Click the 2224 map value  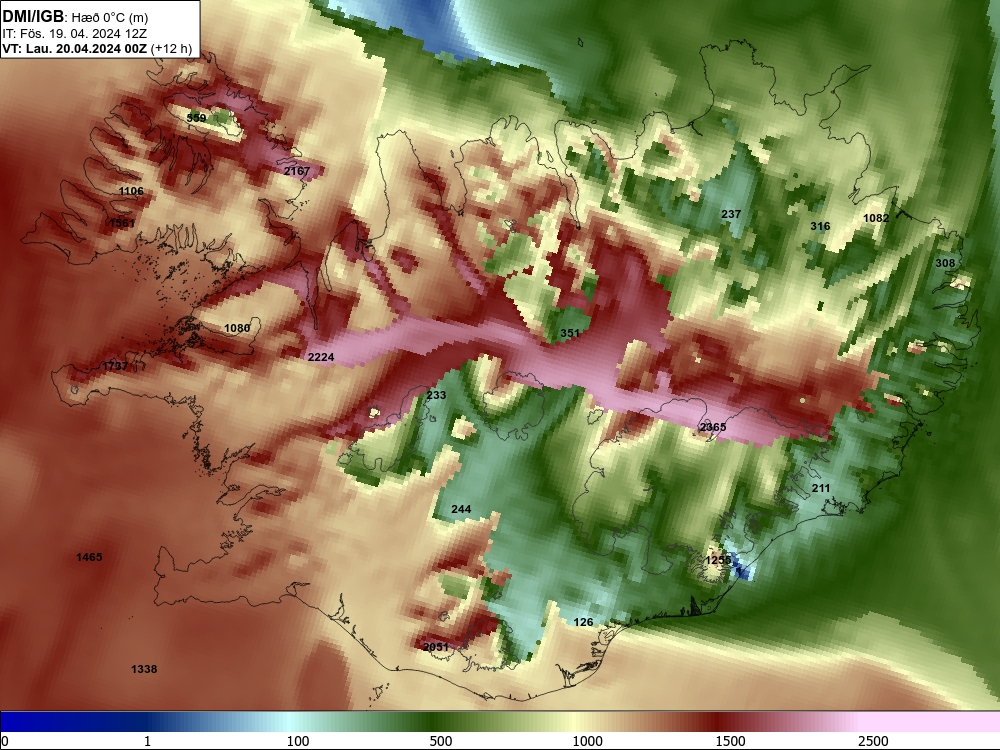click(321, 357)
